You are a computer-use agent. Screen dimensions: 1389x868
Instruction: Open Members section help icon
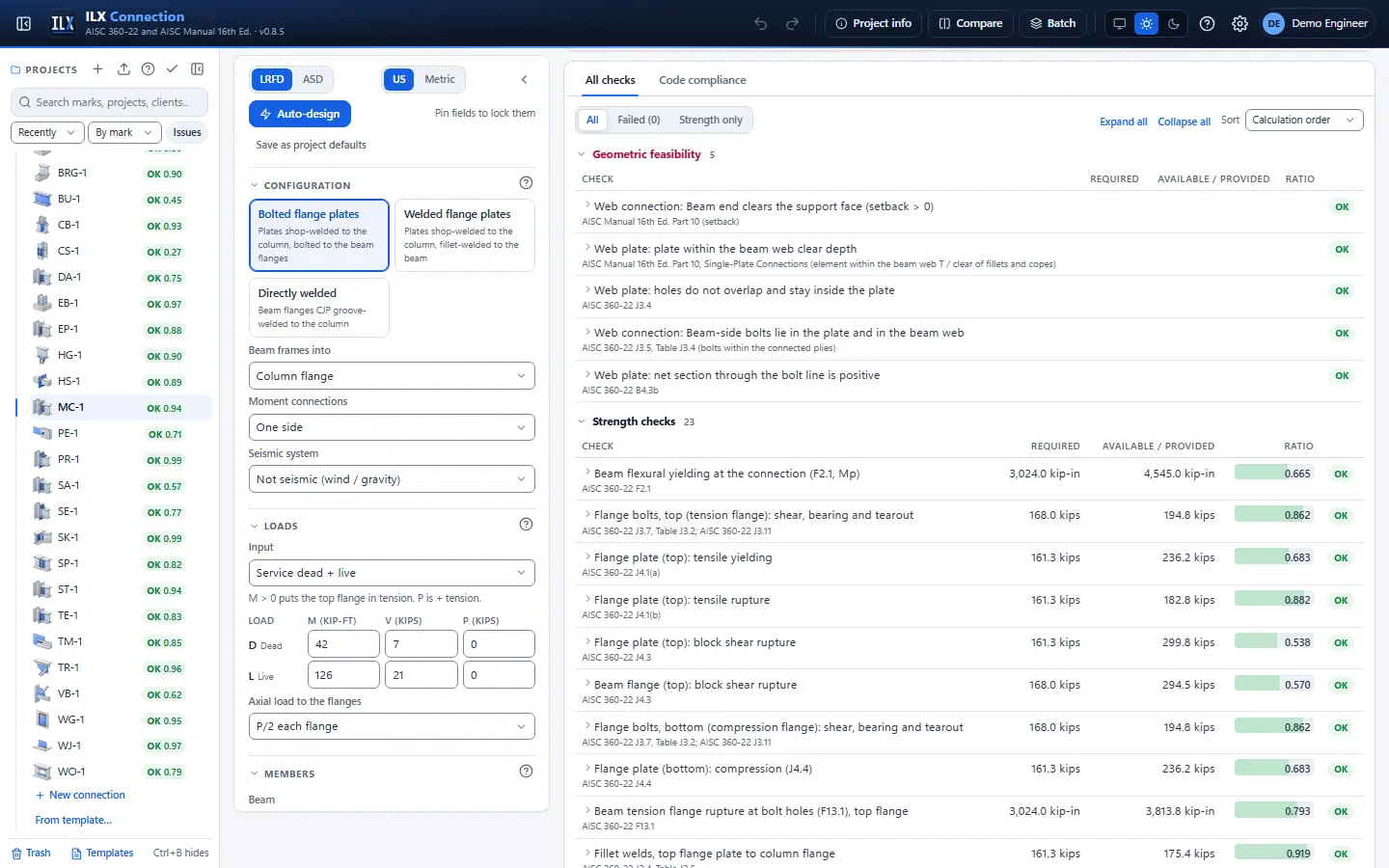526,771
